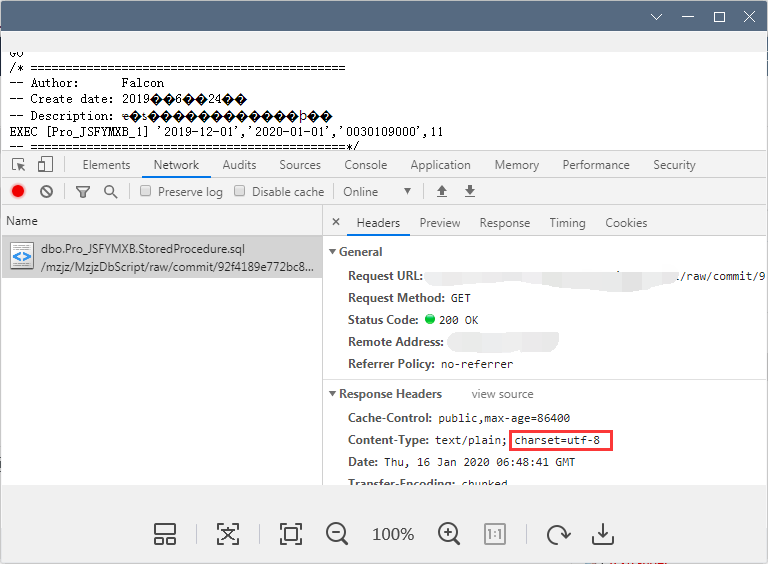Click the Request Method GET value
Image resolution: width=768 pixels, height=564 pixels.
tap(460, 298)
